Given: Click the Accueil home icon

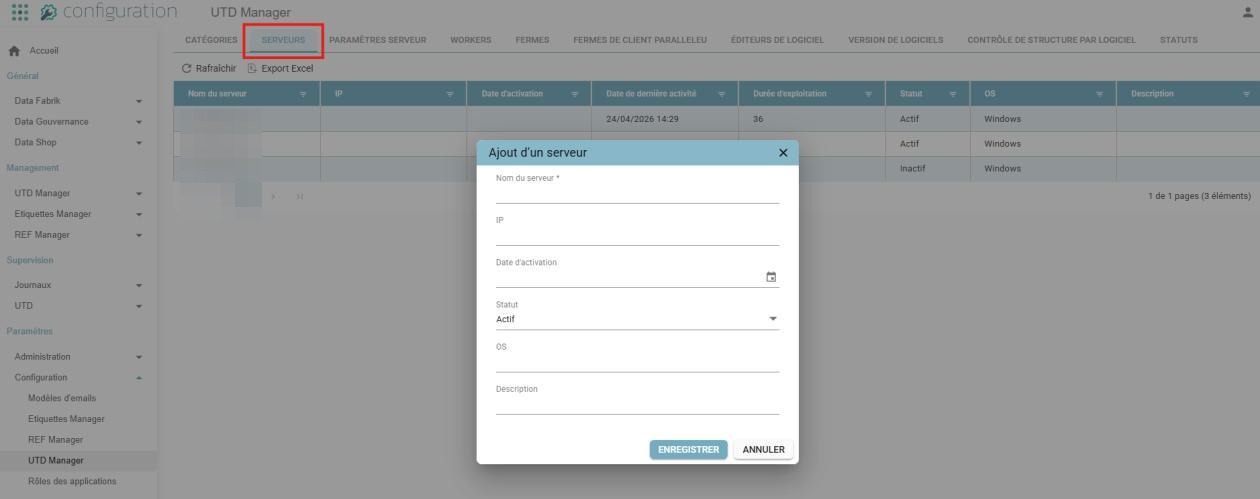Looking at the screenshot, I should click(x=14, y=50).
